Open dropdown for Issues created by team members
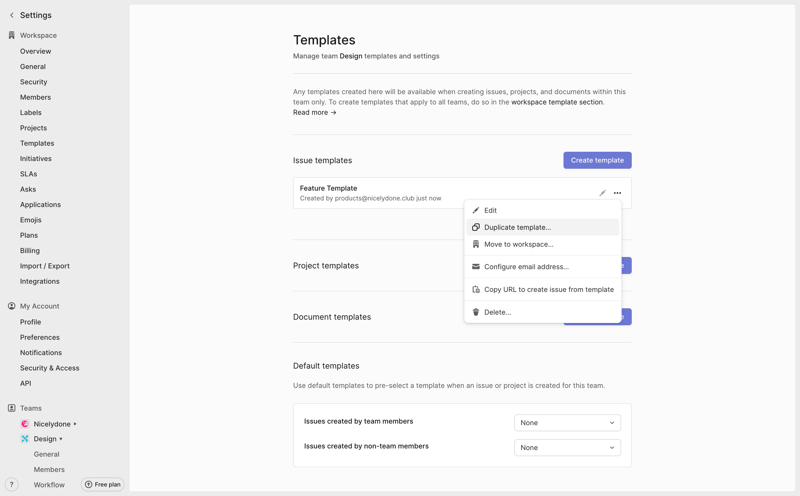Viewport: 800px width, 496px height. [x=567, y=423]
